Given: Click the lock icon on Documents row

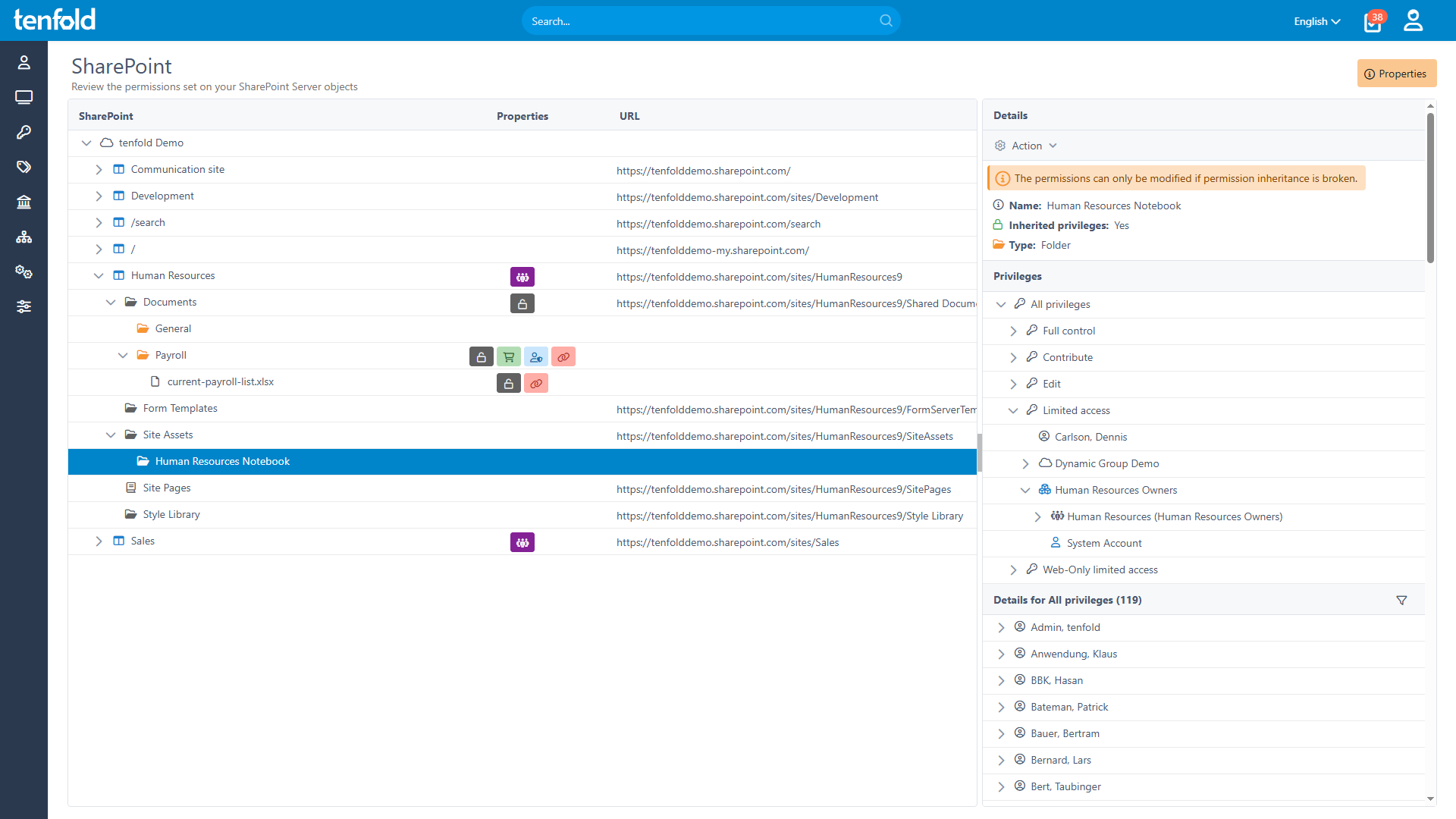Looking at the screenshot, I should coord(522,303).
